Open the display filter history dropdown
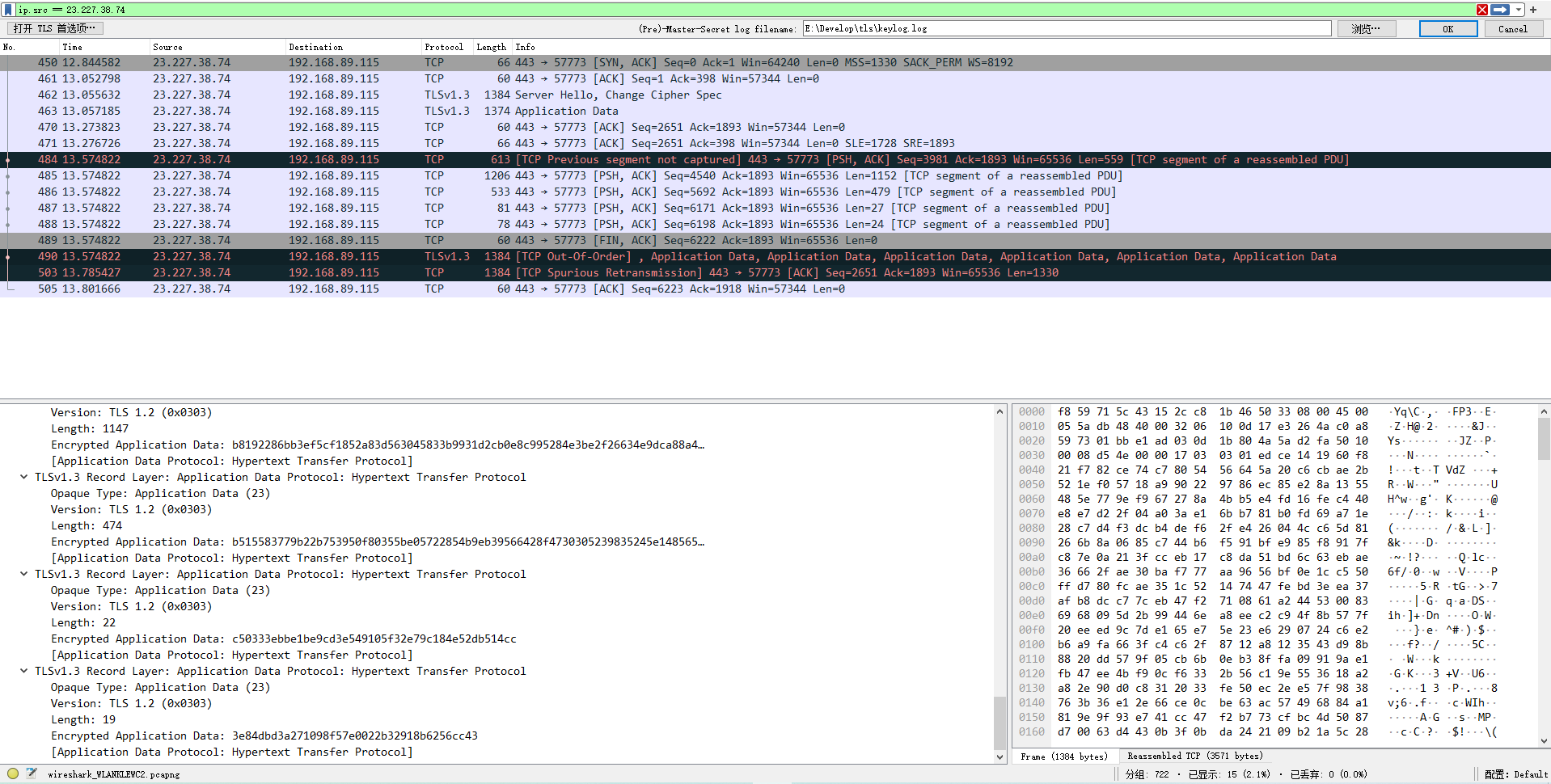Image resolution: width=1551 pixels, height=784 pixels. pyautogui.click(x=1518, y=10)
